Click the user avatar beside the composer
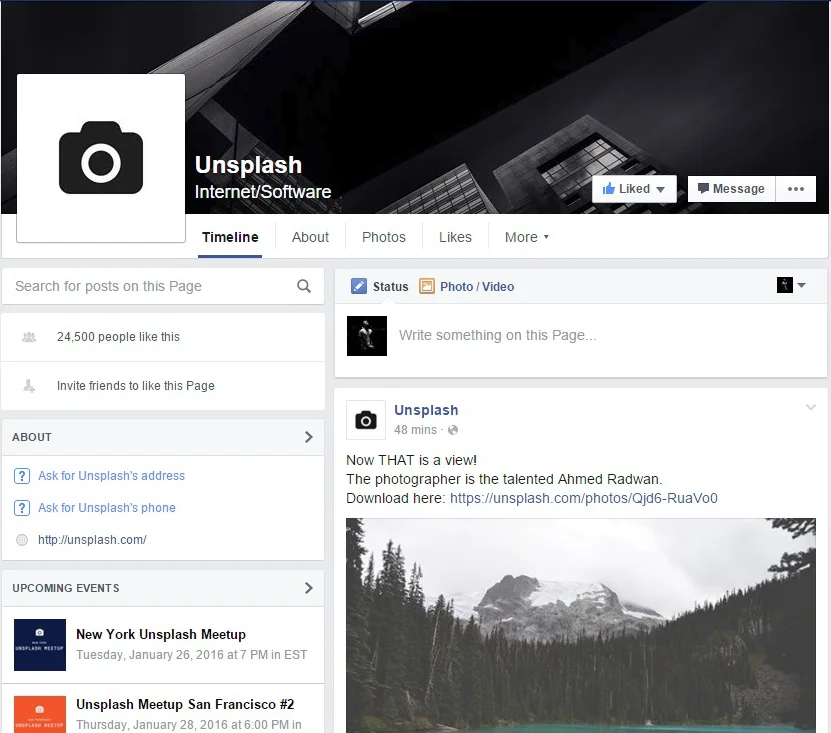Viewport: 831px width, 733px height. coord(367,336)
